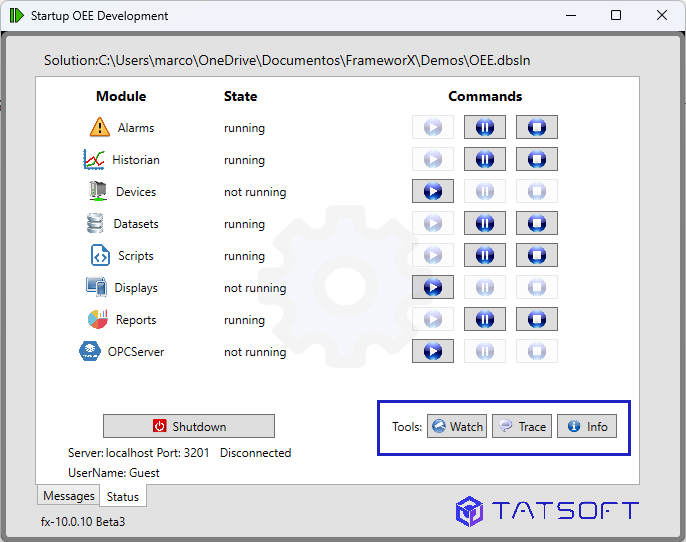Start the Displays module
Image resolution: width=686 pixels, height=542 pixels.
pos(432,287)
